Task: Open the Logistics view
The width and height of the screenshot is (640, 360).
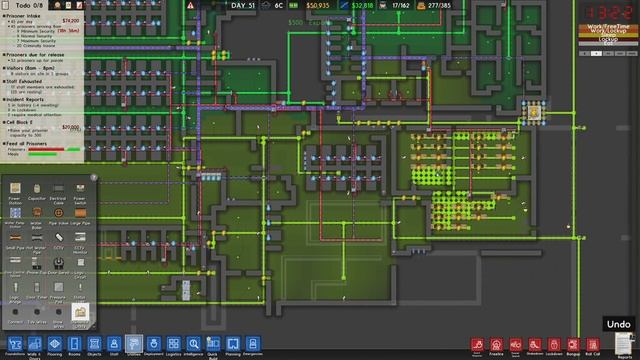Action: coord(173,344)
